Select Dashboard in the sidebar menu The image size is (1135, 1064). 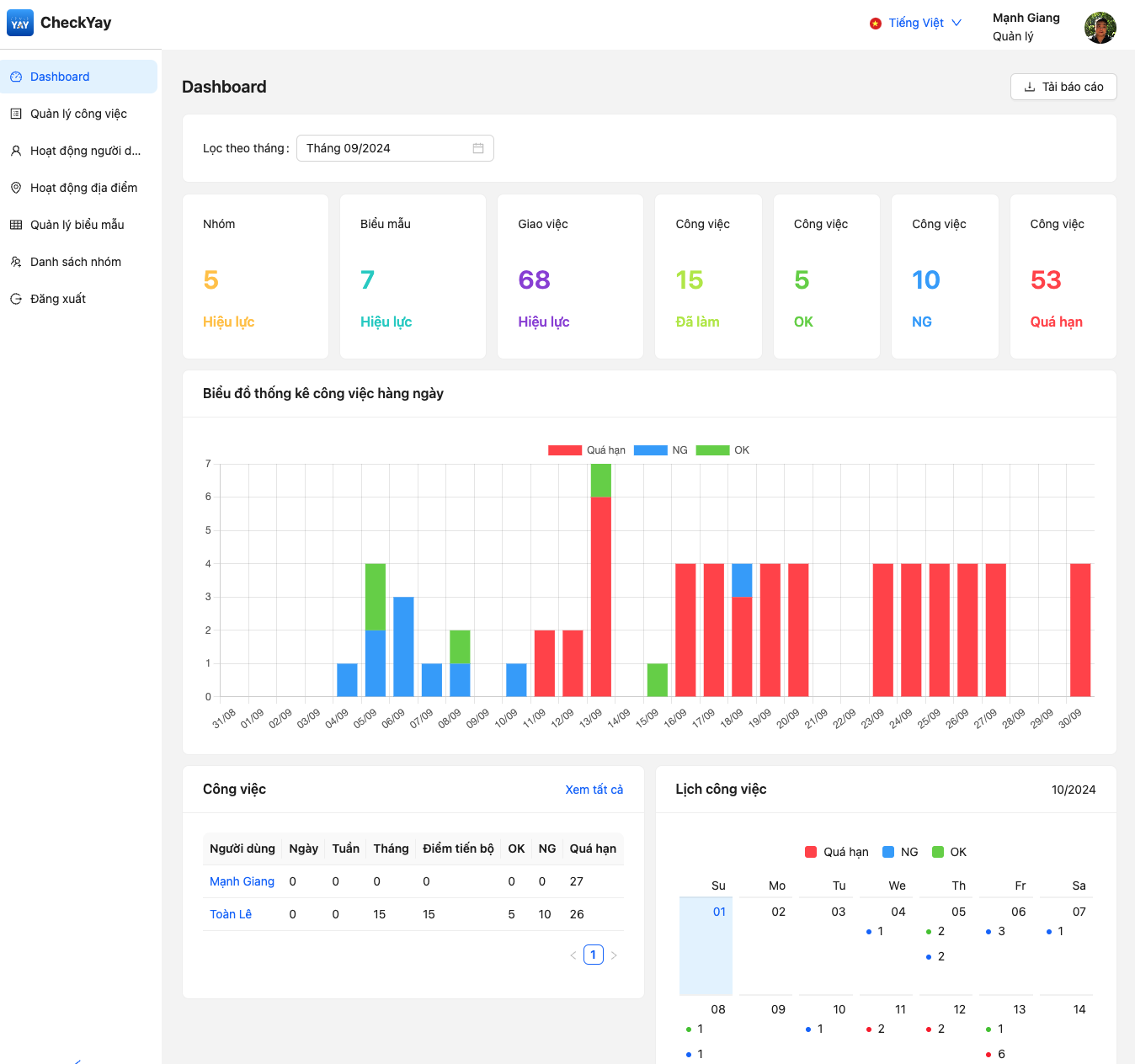[x=78, y=77]
